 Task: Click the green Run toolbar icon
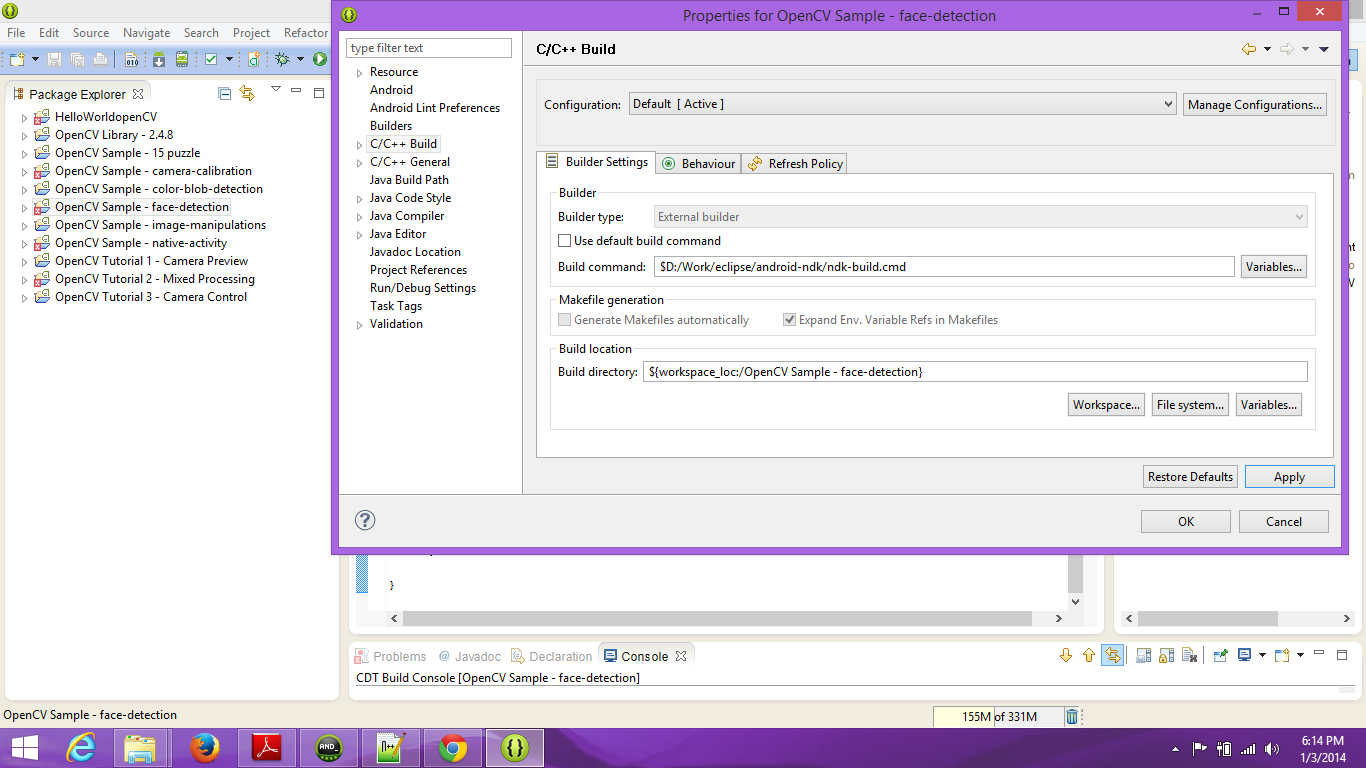[320, 60]
